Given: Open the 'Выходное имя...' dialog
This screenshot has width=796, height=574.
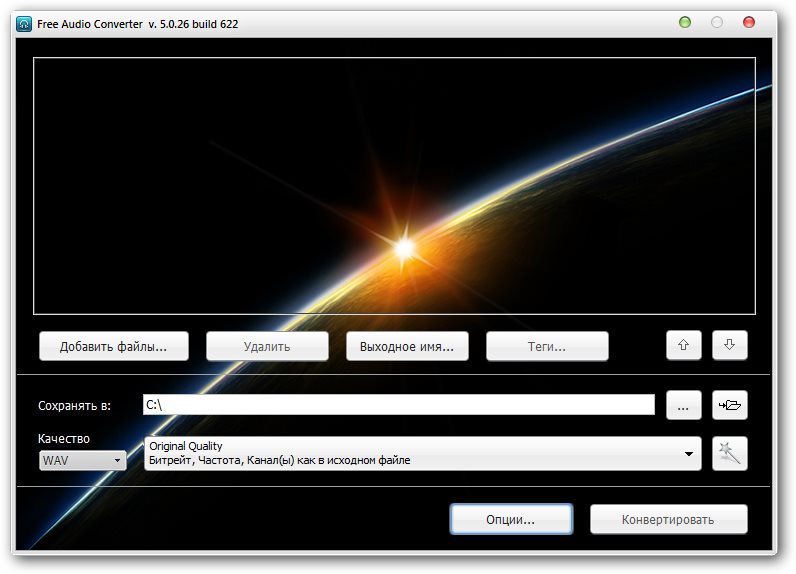Looking at the screenshot, I should pyautogui.click(x=407, y=347).
